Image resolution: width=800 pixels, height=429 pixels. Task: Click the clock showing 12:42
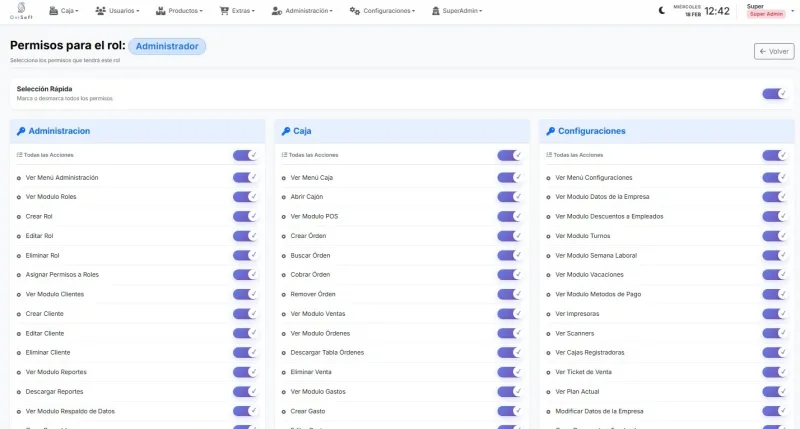tap(717, 11)
